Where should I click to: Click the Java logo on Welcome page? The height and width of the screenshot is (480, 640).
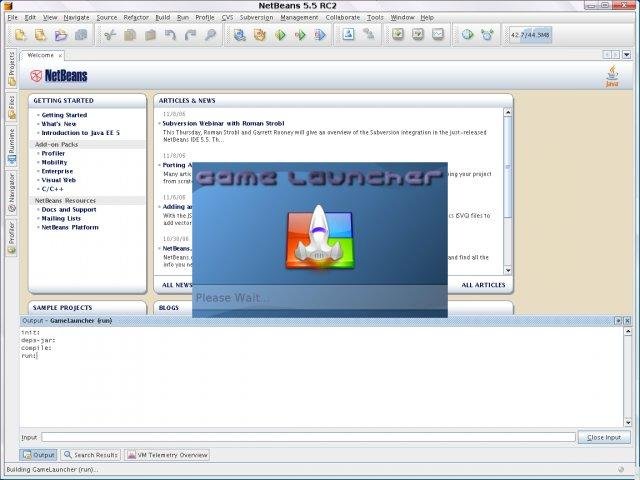612,76
